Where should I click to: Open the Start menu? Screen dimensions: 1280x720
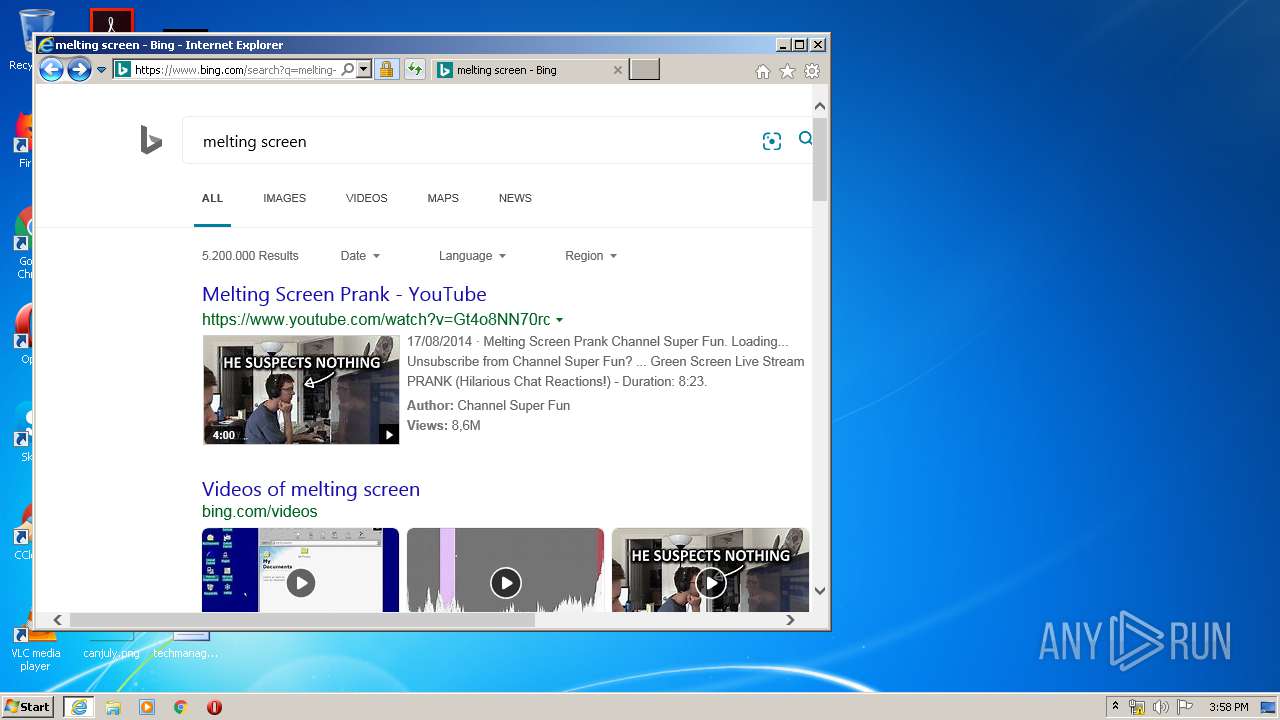[x=28, y=707]
